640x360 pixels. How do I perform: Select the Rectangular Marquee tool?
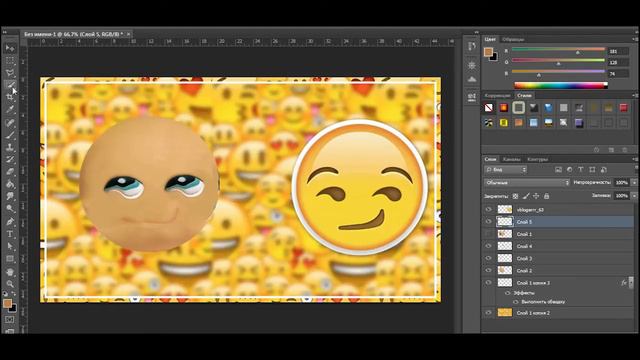coord(10,61)
